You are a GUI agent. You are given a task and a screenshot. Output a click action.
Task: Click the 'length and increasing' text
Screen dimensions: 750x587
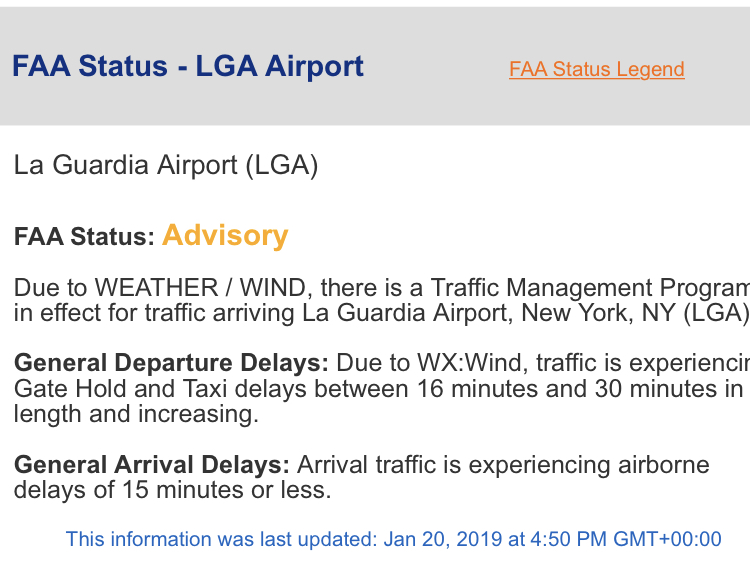click(136, 414)
